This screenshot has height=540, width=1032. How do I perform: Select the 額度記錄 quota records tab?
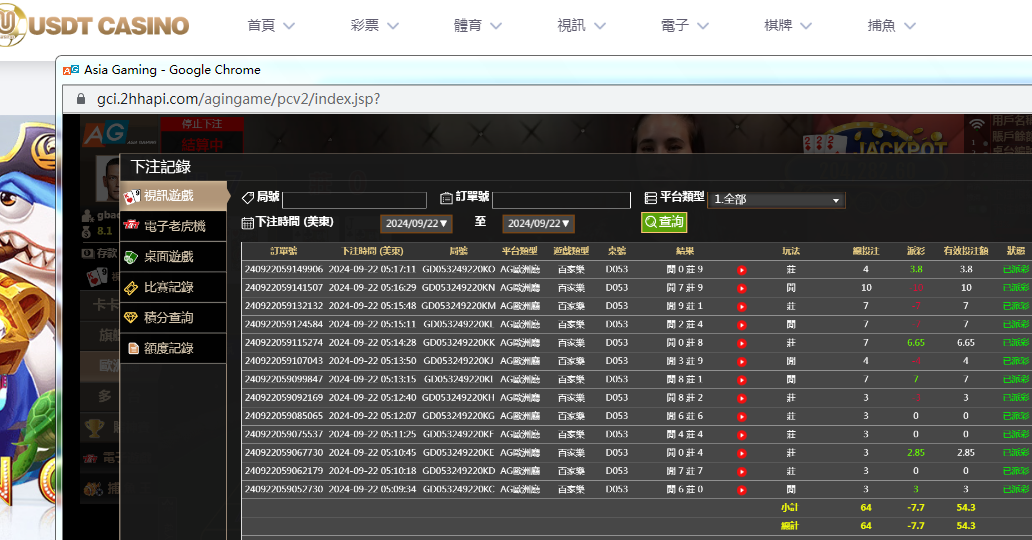coord(168,348)
